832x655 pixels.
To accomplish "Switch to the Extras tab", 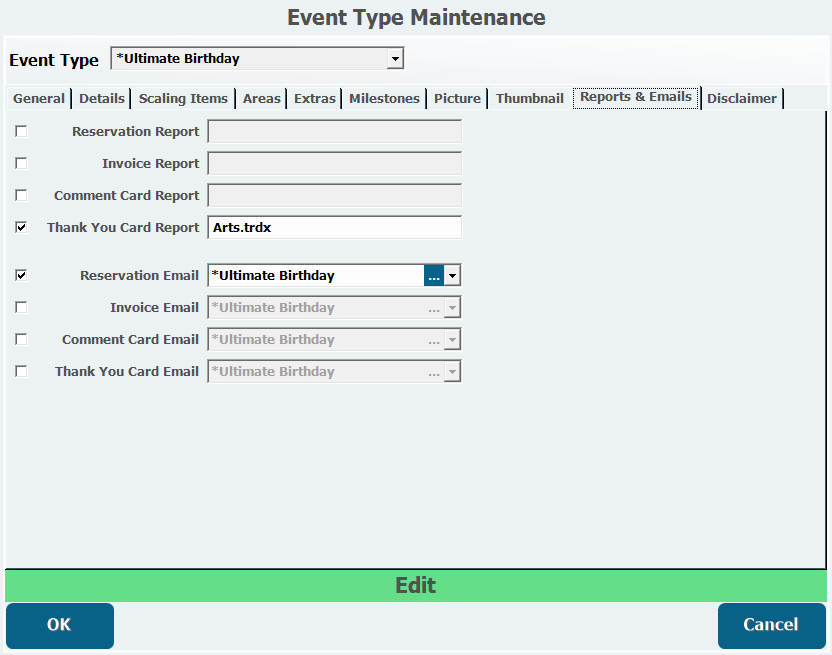I will pos(315,98).
